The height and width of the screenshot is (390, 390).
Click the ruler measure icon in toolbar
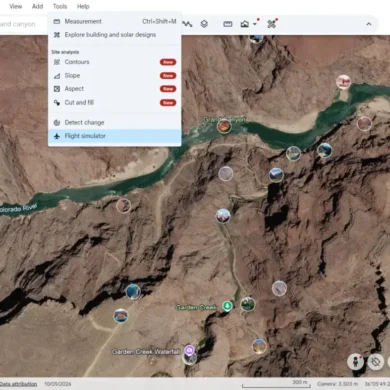228,24
